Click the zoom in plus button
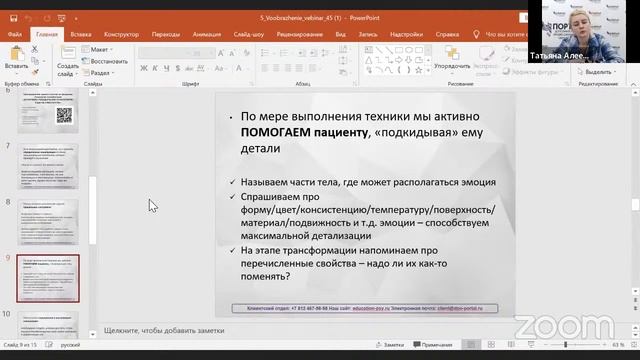 604,345
